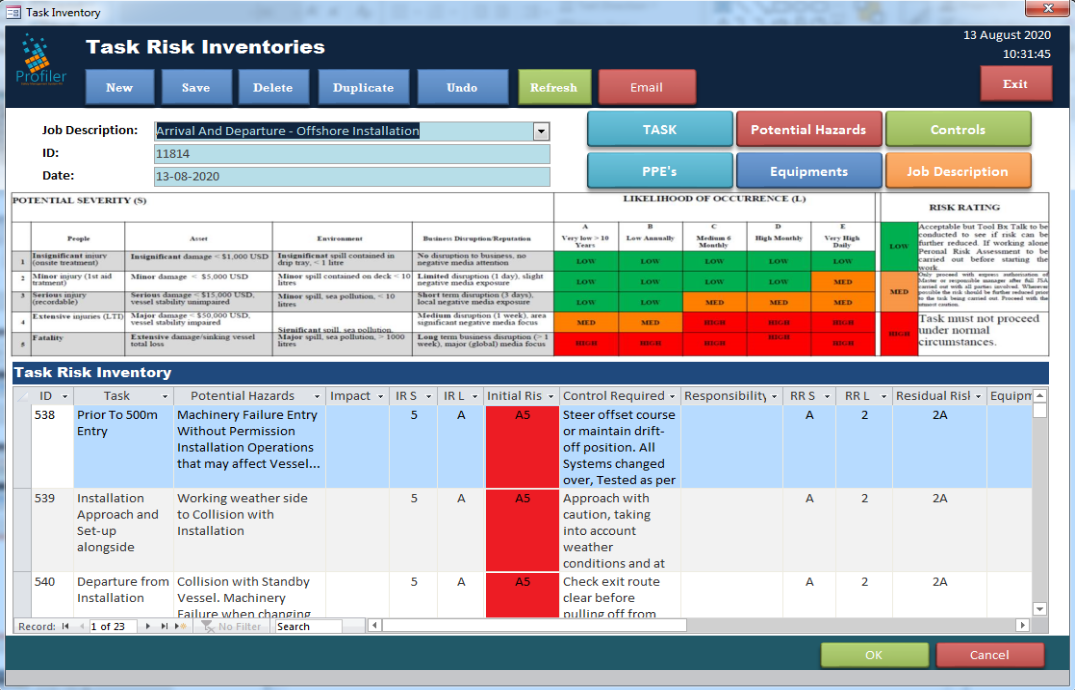Screen dimensions: 1075x690
Task: Click the record Search field
Action: click(308, 626)
